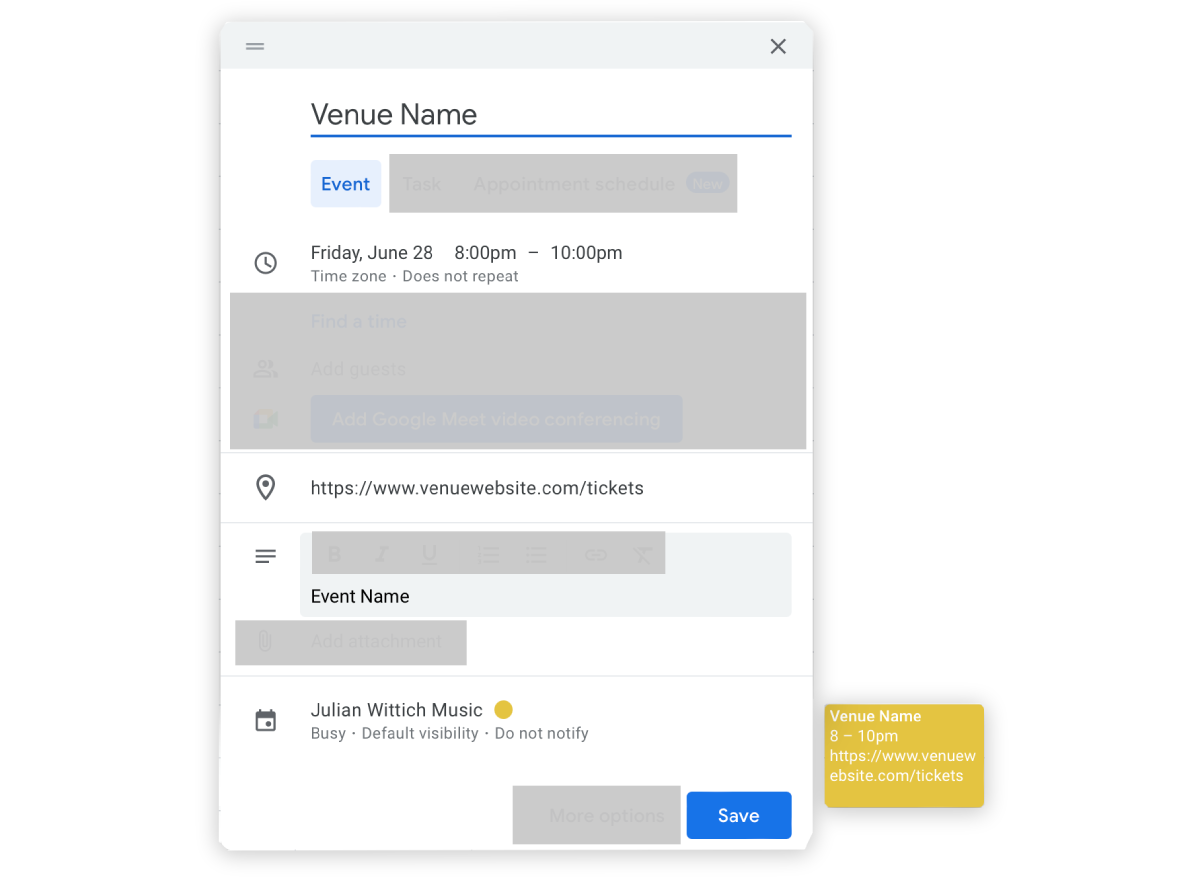Toggle italic formatting for the description
Viewport: 1200px width, 888px height.
pos(382,553)
